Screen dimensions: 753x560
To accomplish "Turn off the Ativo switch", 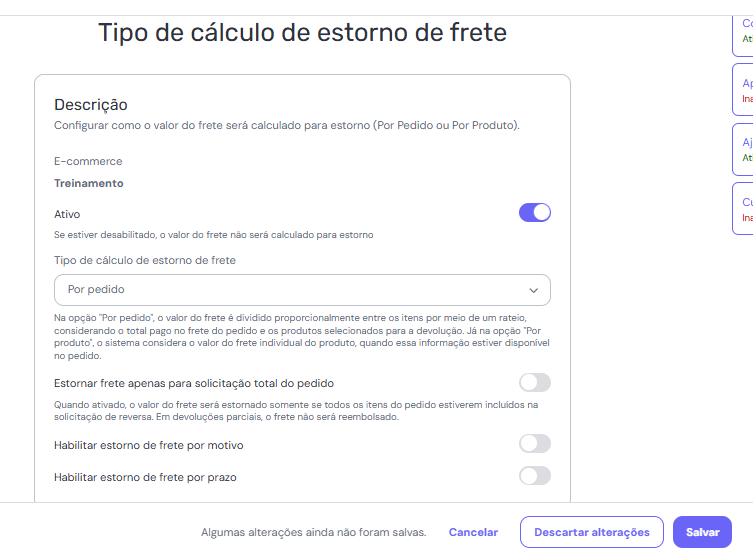I will (x=535, y=213).
